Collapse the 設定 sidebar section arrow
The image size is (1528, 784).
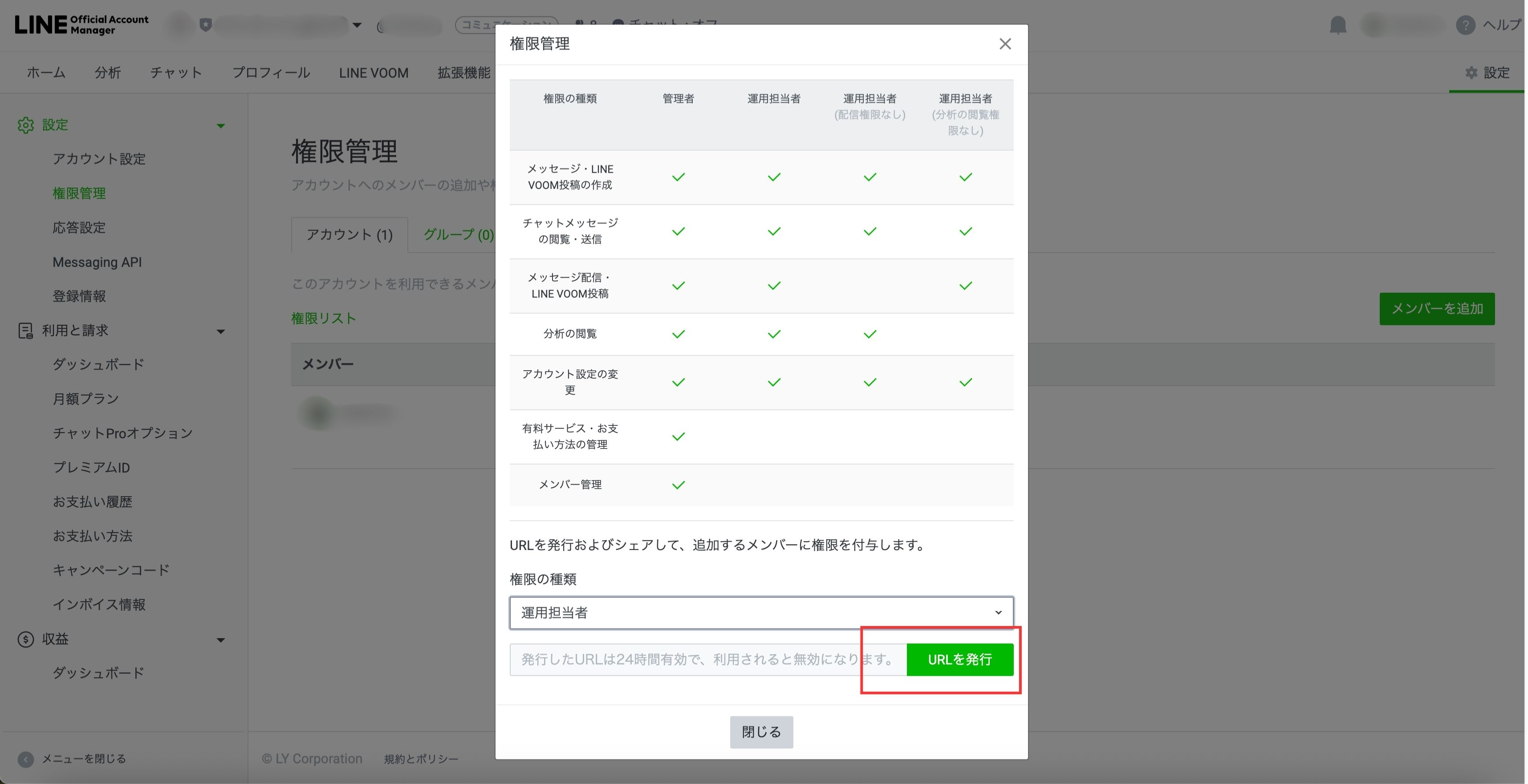(221, 125)
